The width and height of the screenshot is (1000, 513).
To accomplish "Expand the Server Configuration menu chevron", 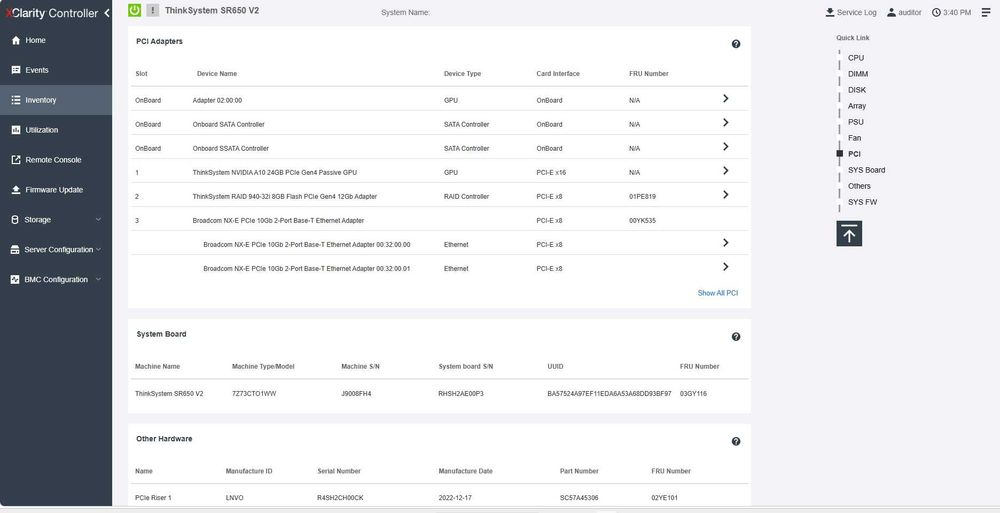I will (x=98, y=249).
